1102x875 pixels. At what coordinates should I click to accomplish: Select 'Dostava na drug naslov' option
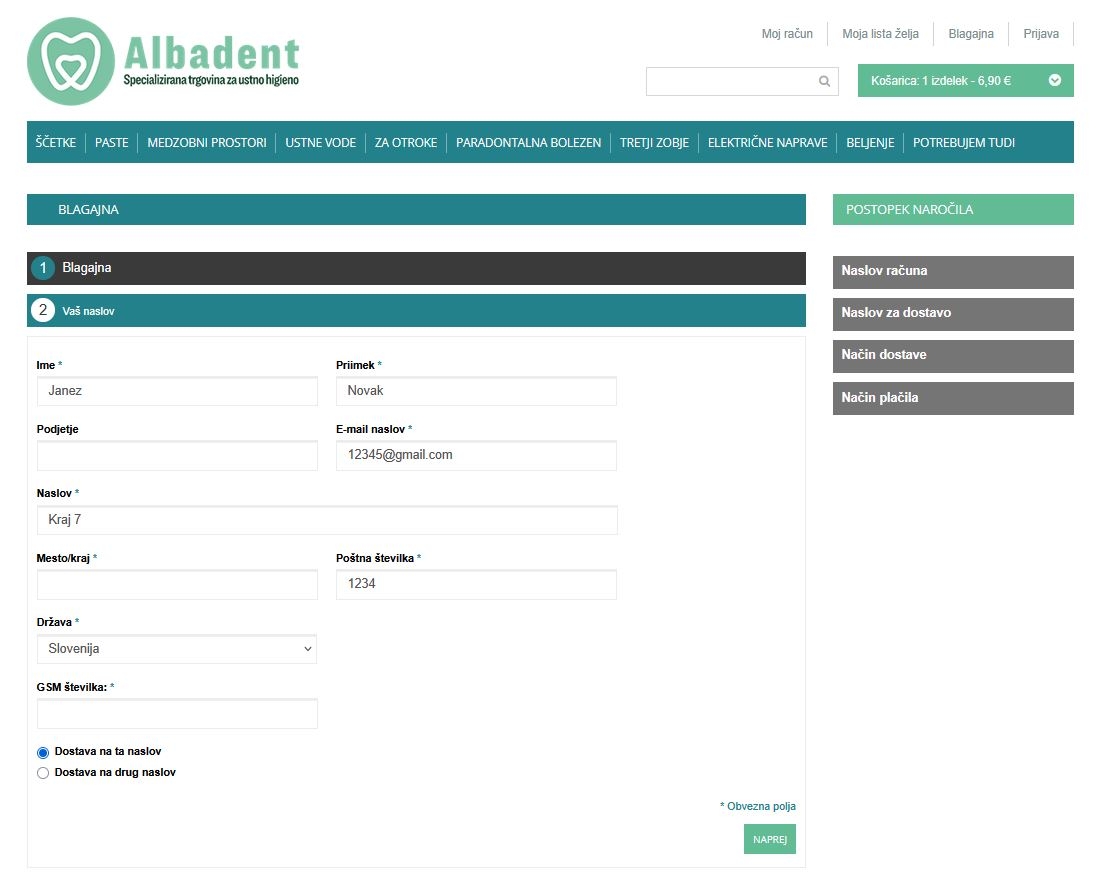[43, 773]
